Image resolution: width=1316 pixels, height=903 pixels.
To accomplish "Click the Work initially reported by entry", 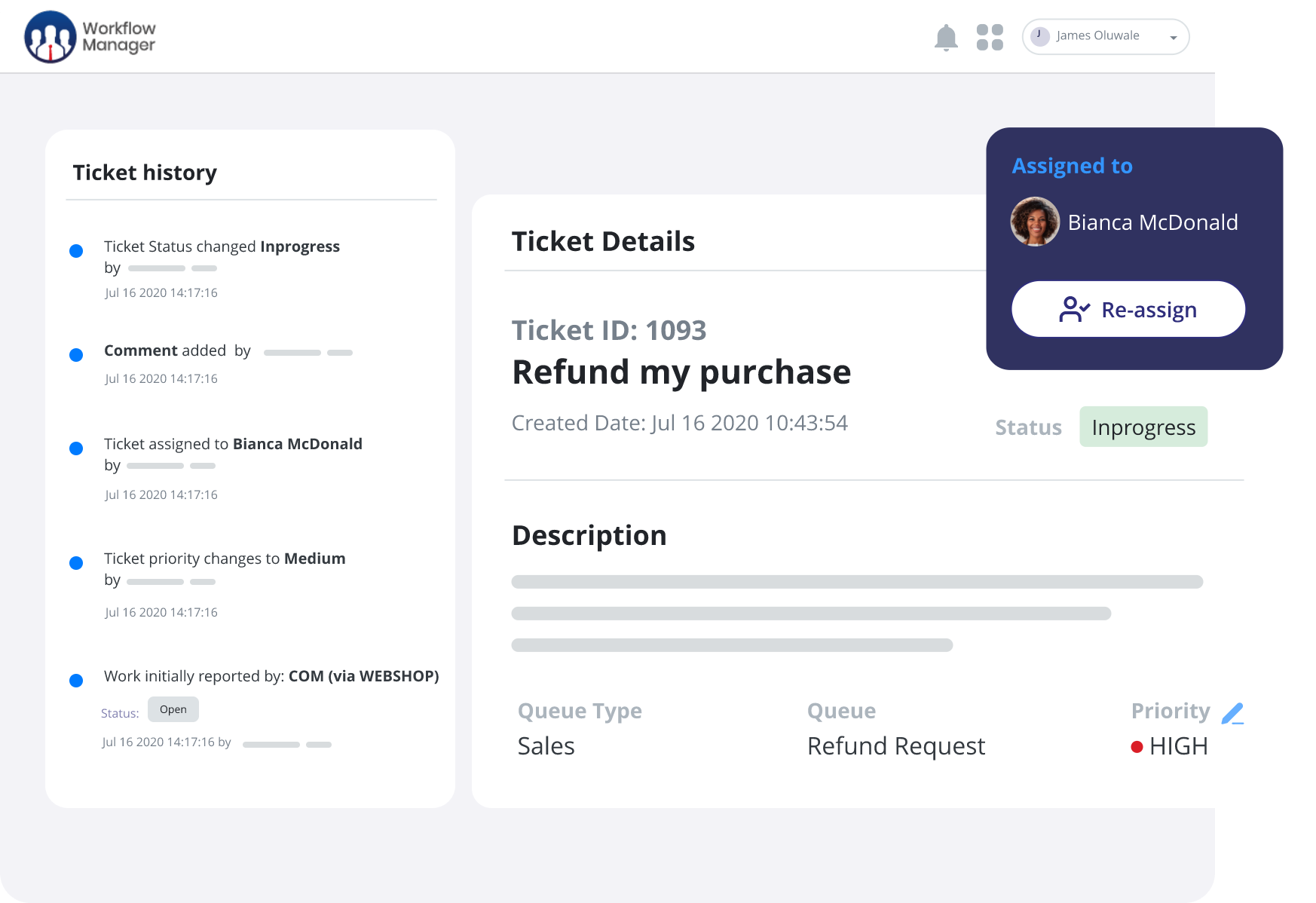I will click(x=271, y=676).
